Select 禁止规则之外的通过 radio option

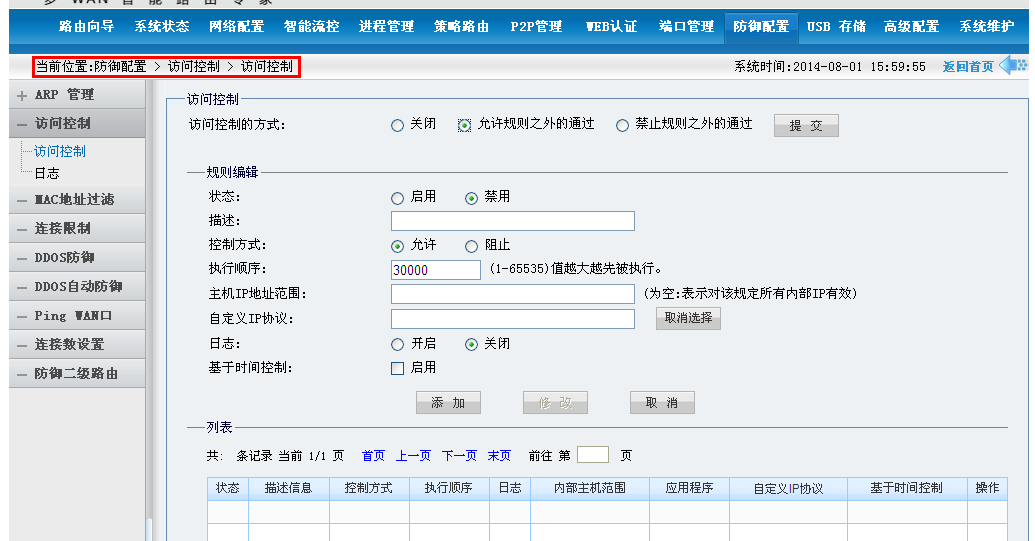(x=623, y=125)
